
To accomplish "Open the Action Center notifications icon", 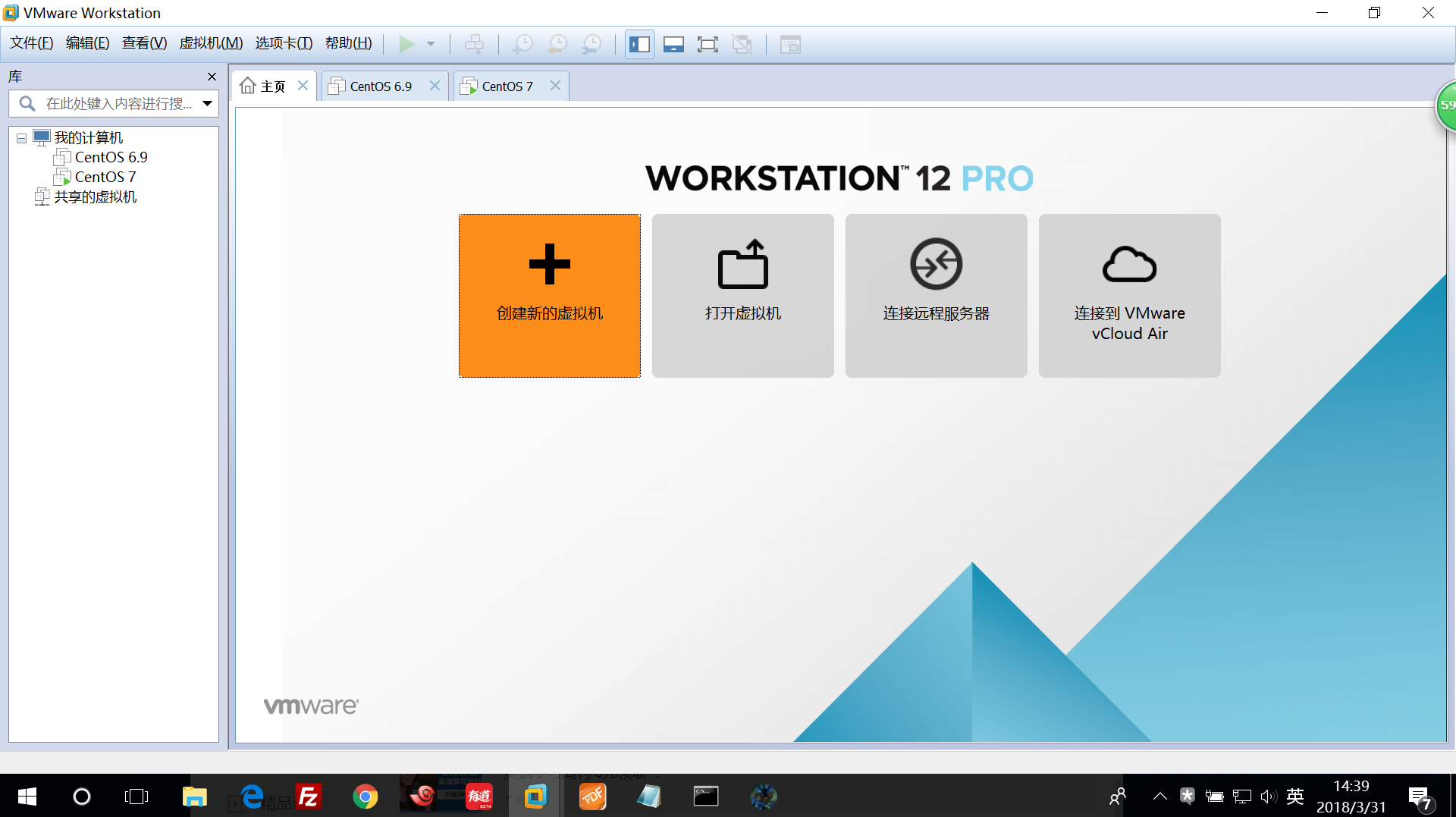I will tap(1420, 797).
